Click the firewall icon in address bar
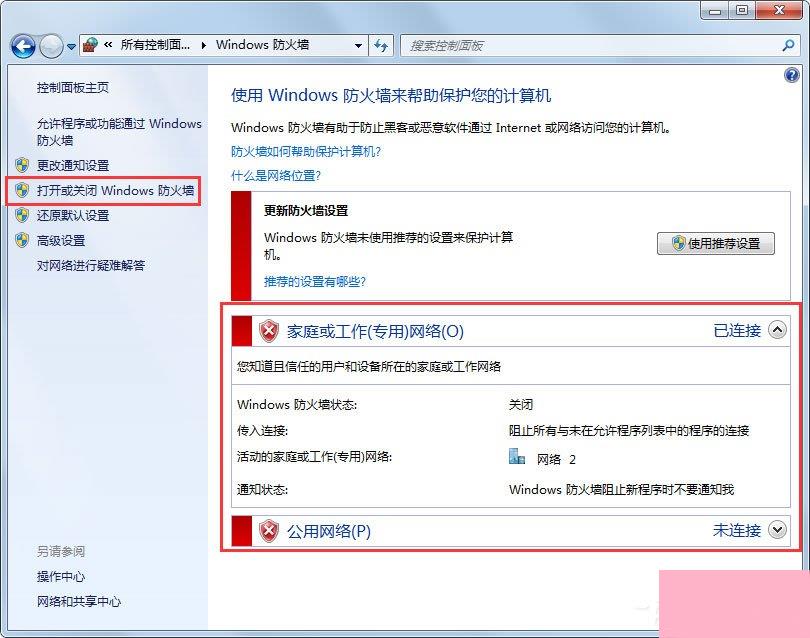The width and height of the screenshot is (810, 638). pyautogui.click(x=90, y=45)
